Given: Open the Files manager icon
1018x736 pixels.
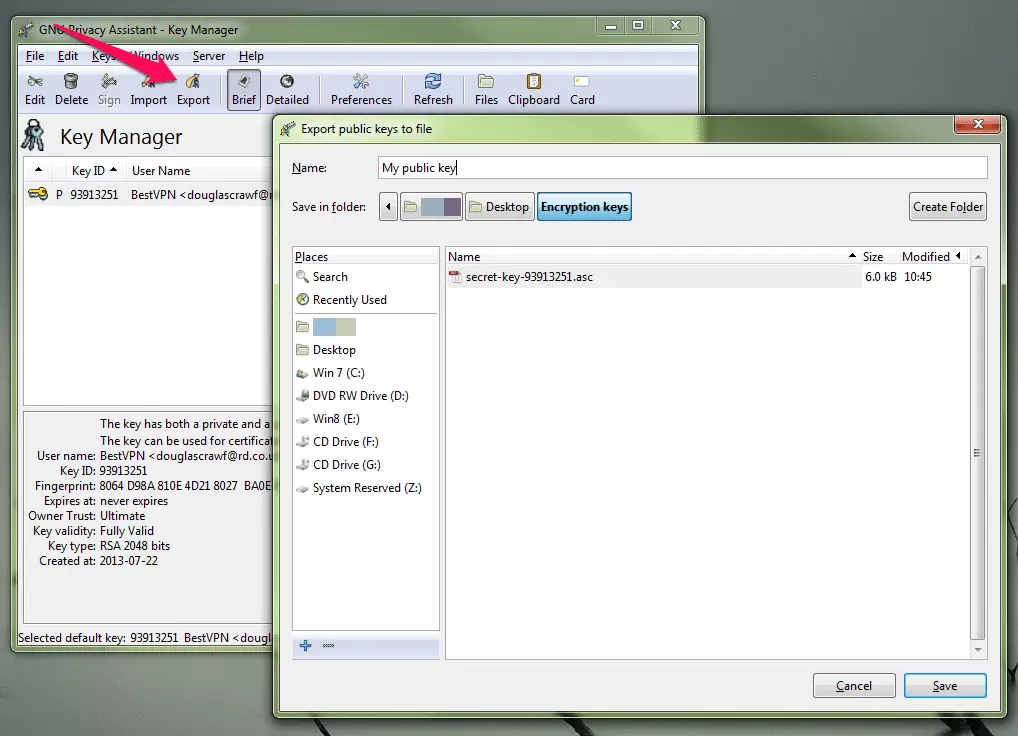Looking at the screenshot, I should 486,89.
